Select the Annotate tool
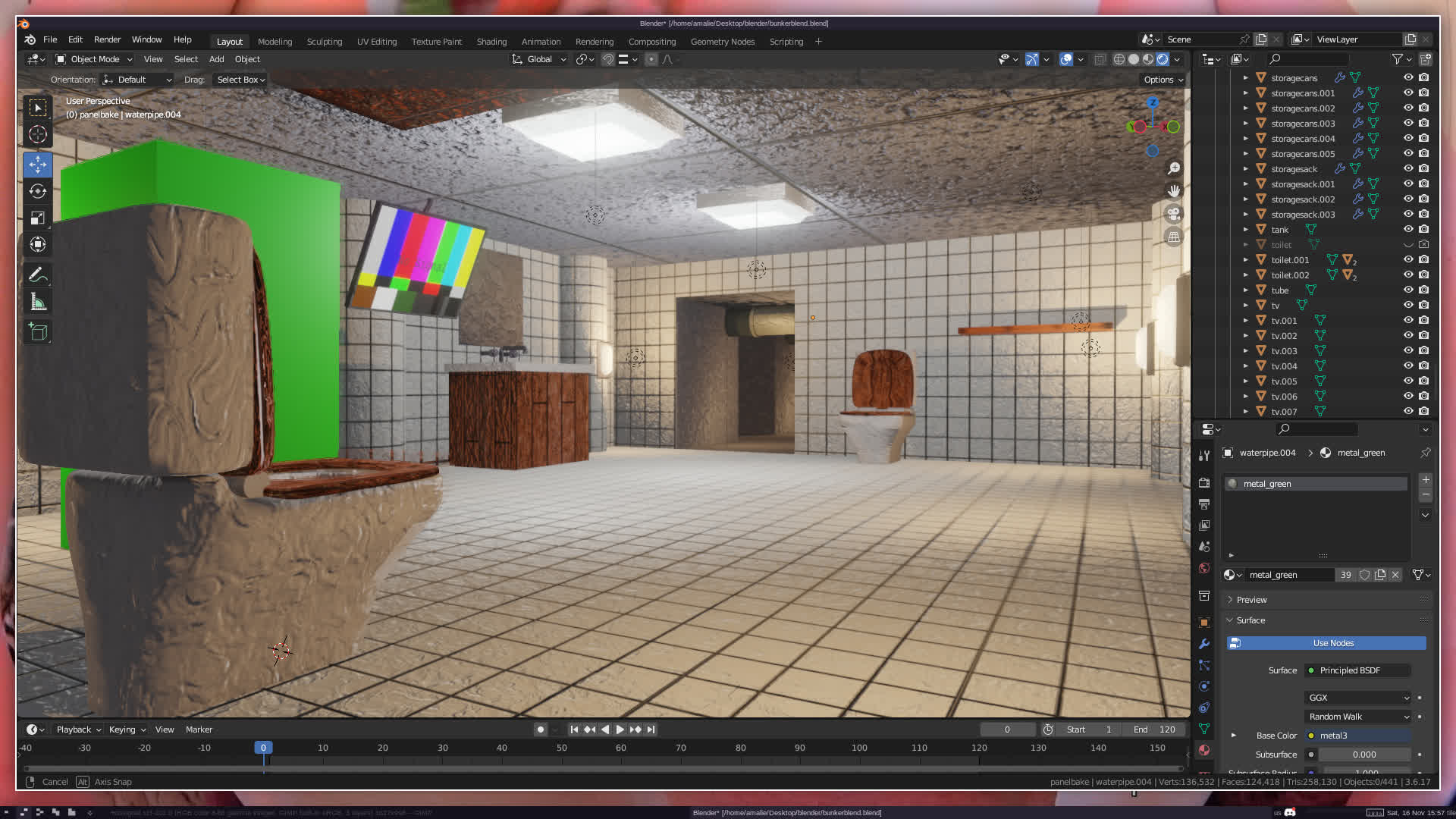 [x=38, y=275]
